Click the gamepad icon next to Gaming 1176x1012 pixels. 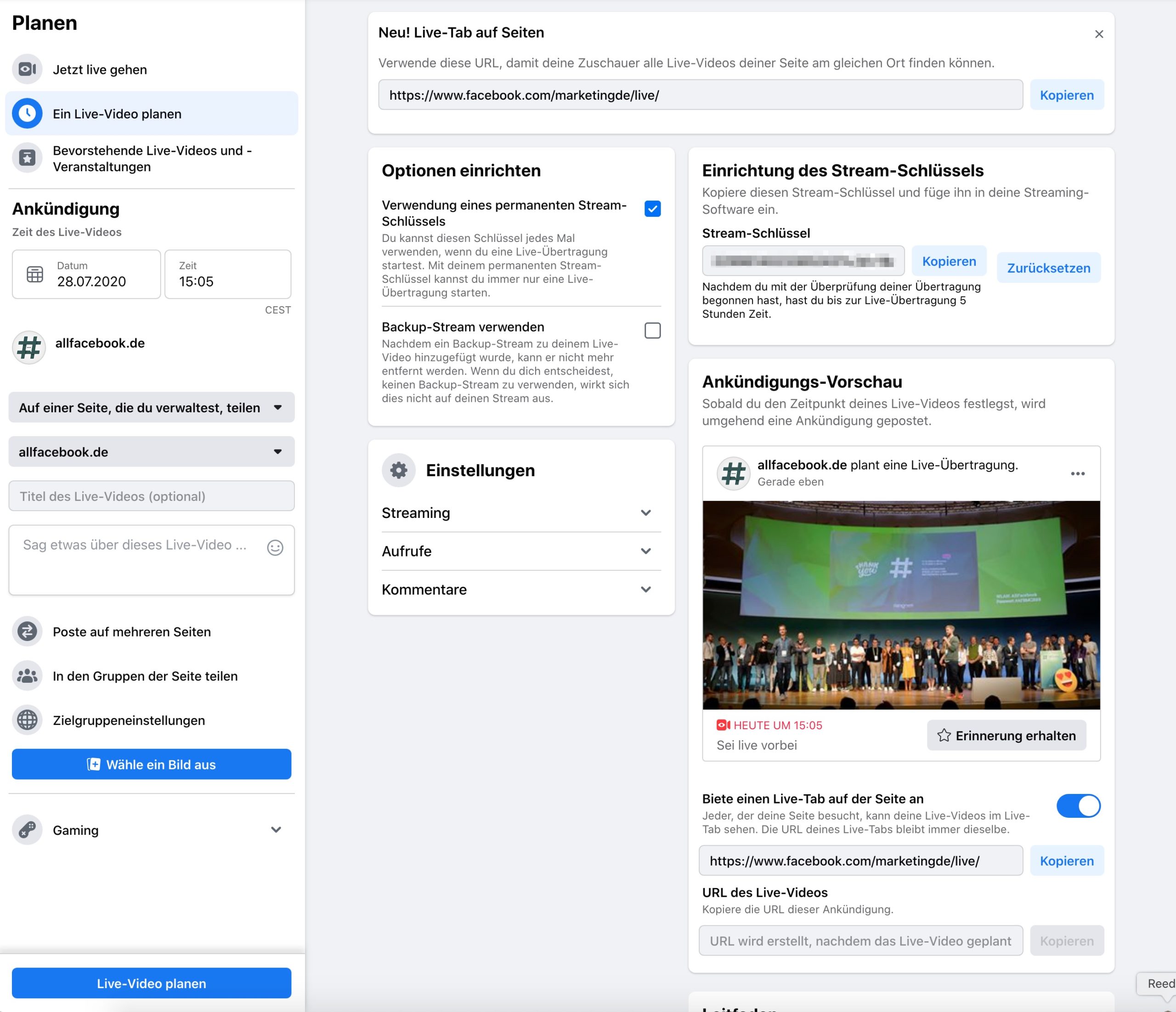coord(27,830)
